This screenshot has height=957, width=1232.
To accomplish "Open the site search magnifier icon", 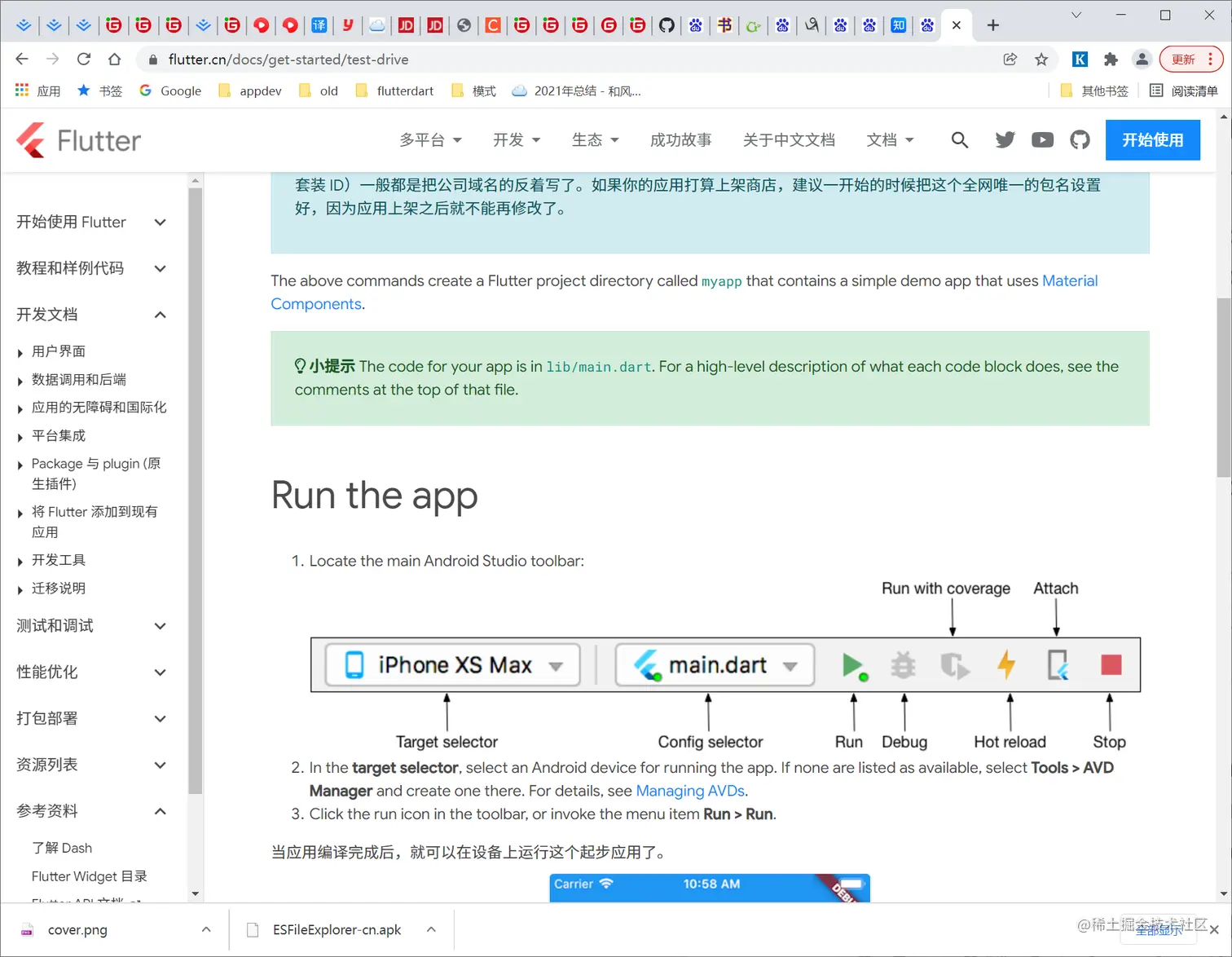I will click(x=960, y=140).
